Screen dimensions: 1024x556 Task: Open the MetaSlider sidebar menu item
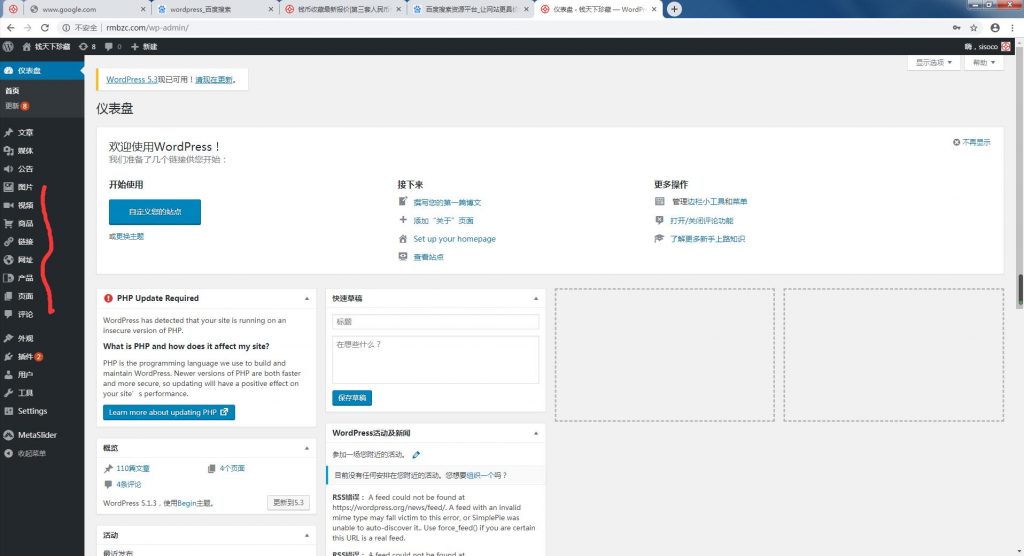[x=42, y=434]
